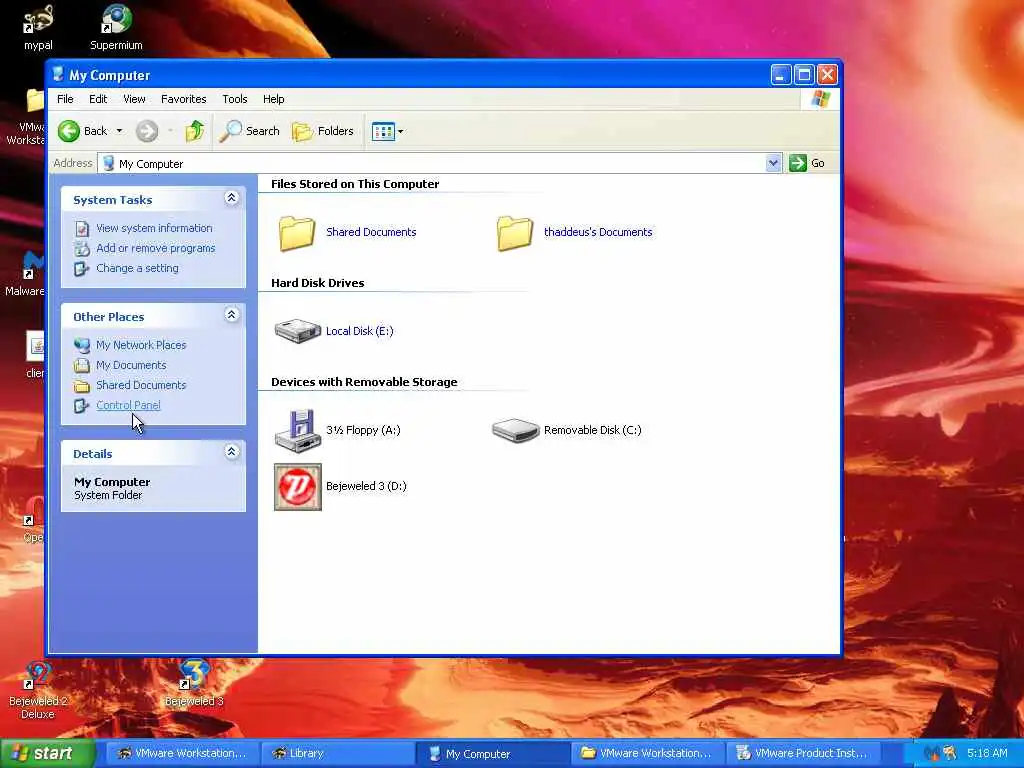1024x768 pixels.
Task: Collapse the Details panel
Action: (x=232, y=452)
